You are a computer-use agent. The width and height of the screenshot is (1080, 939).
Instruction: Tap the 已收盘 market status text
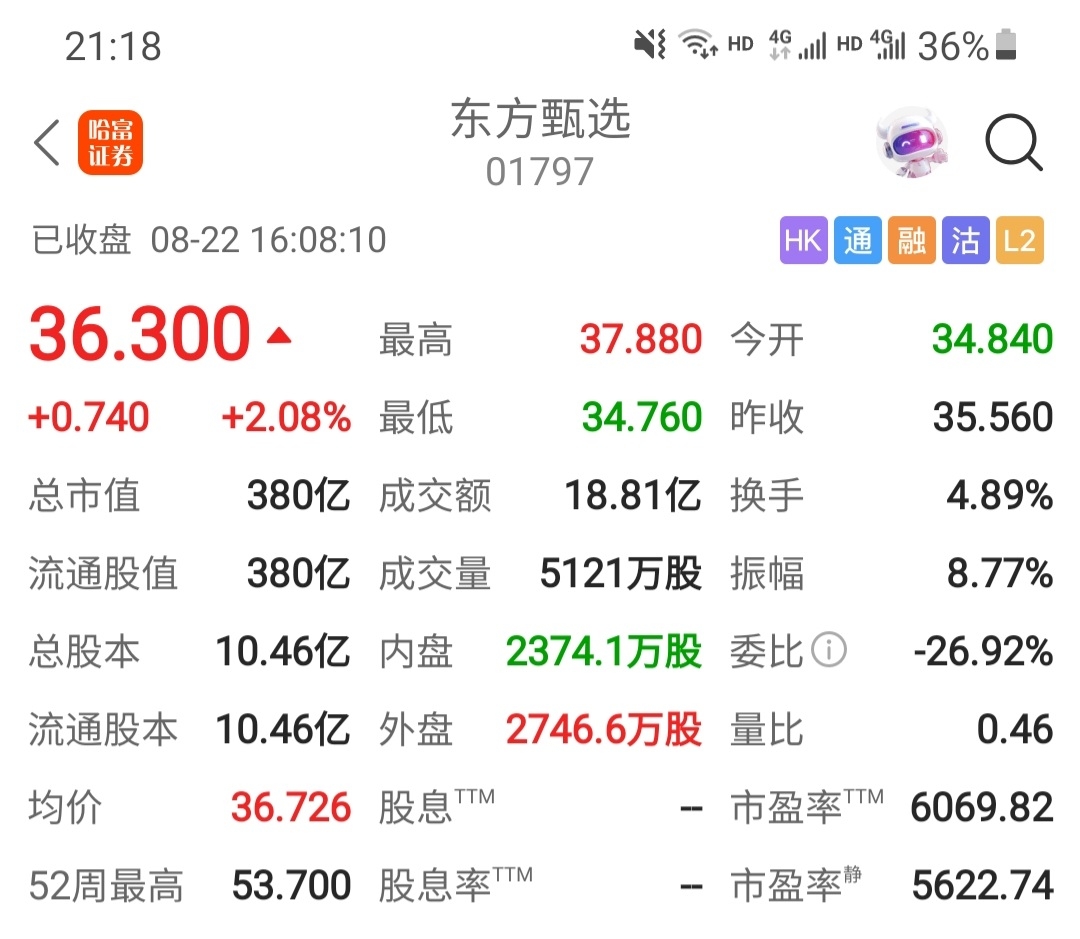pyautogui.click(x=81, y=240)
